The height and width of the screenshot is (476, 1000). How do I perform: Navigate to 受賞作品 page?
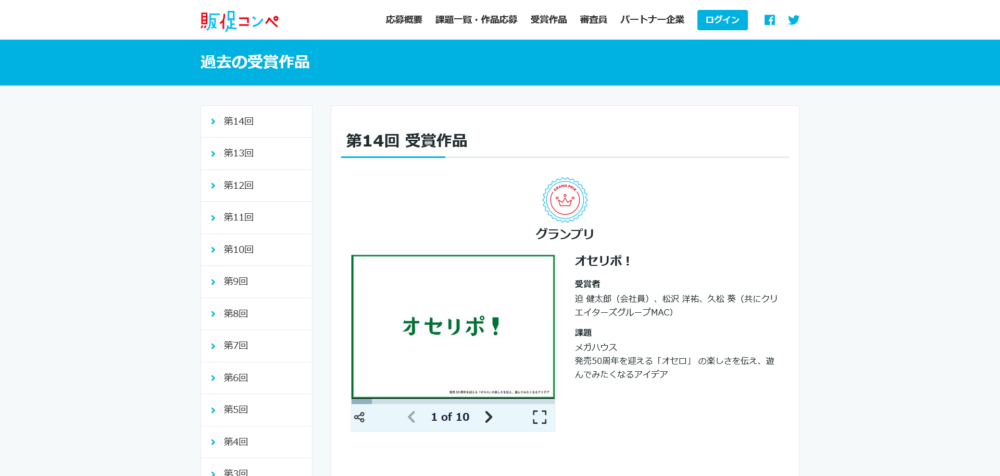click(548, 20)
